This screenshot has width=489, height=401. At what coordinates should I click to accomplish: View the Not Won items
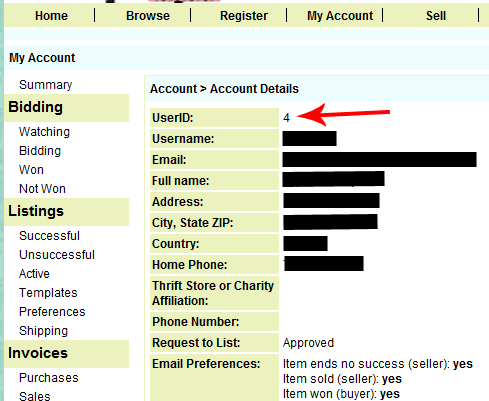(x=42, y=189)
